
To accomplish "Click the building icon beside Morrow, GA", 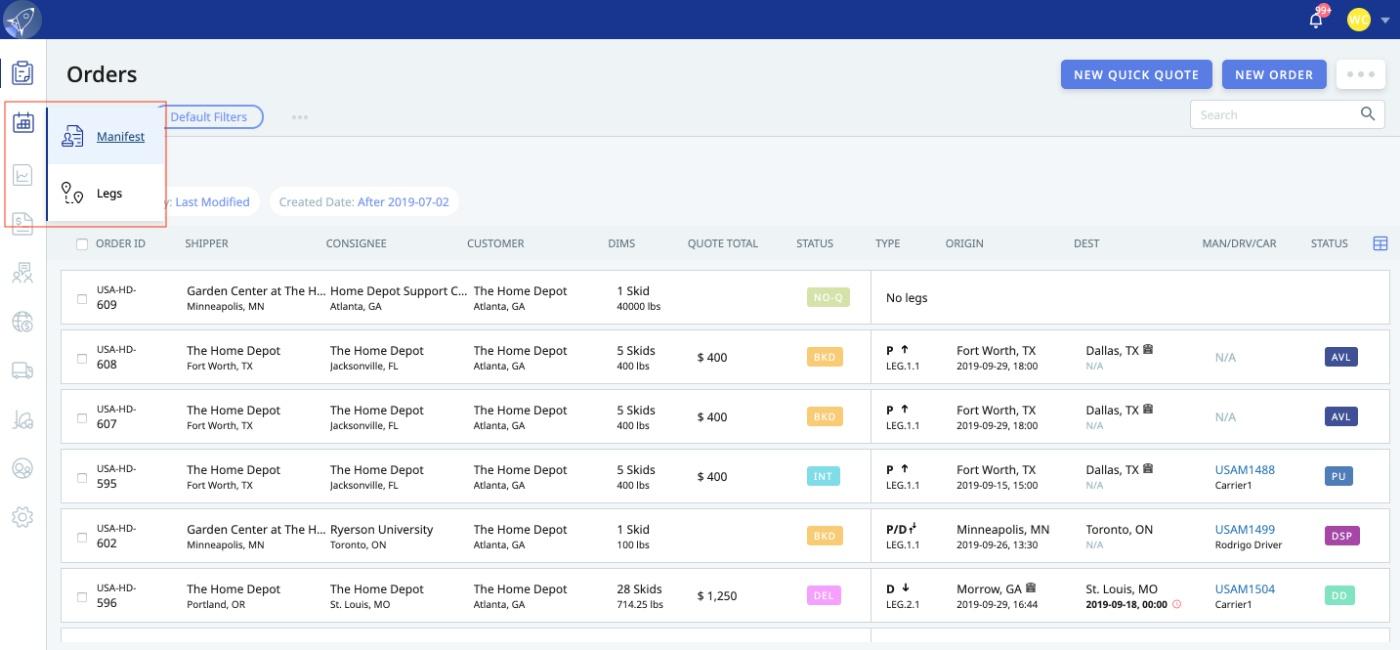I will (x=1031, y=588).
